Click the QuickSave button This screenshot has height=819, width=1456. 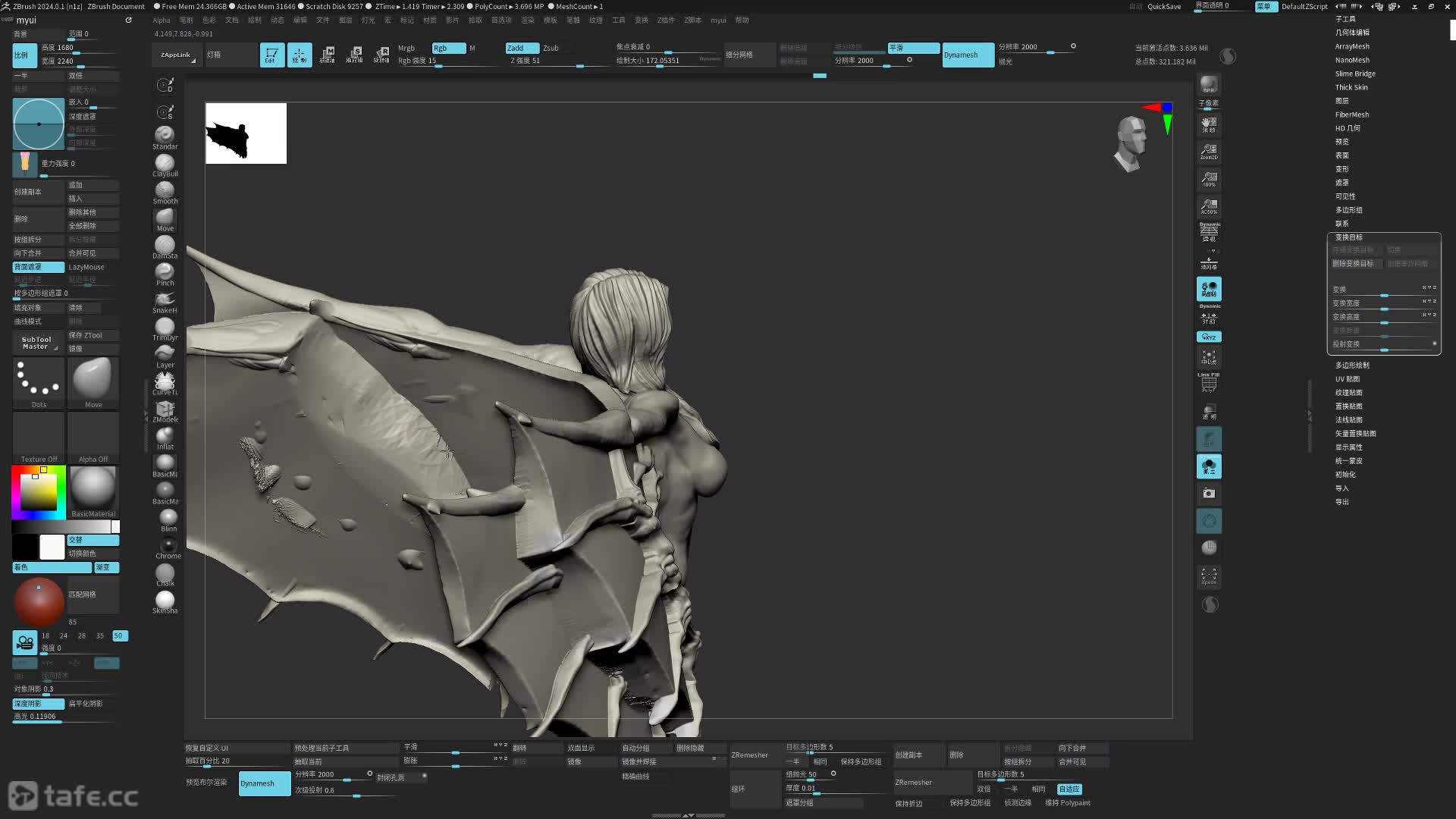(1163, 6)
